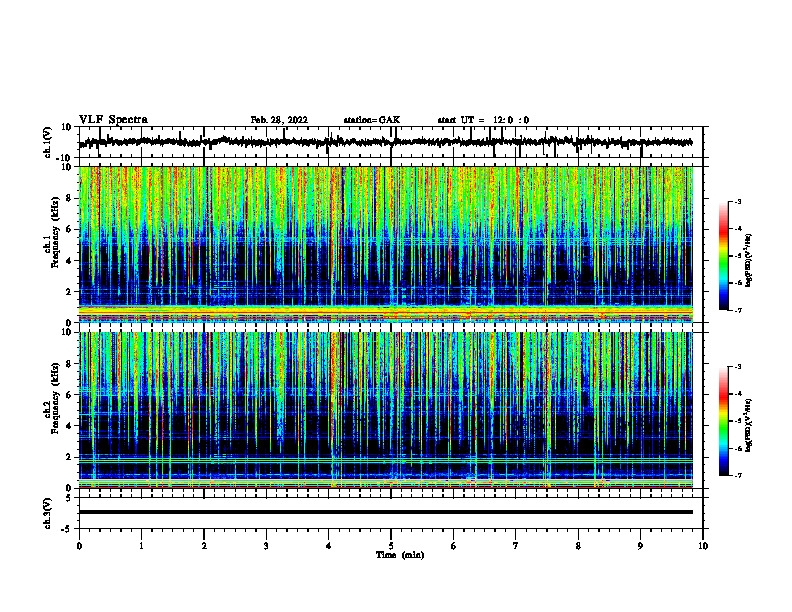
Task: Click the "-7" tick on ch.2 color bar
Action: click(738, 475)
